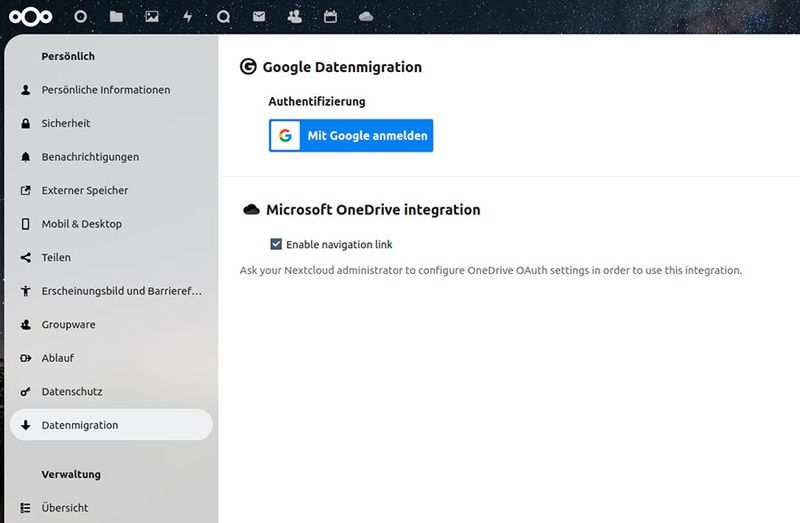
Task: Click the accessibility icon beside Erscheinungsbild
Action: pos(26,291)
